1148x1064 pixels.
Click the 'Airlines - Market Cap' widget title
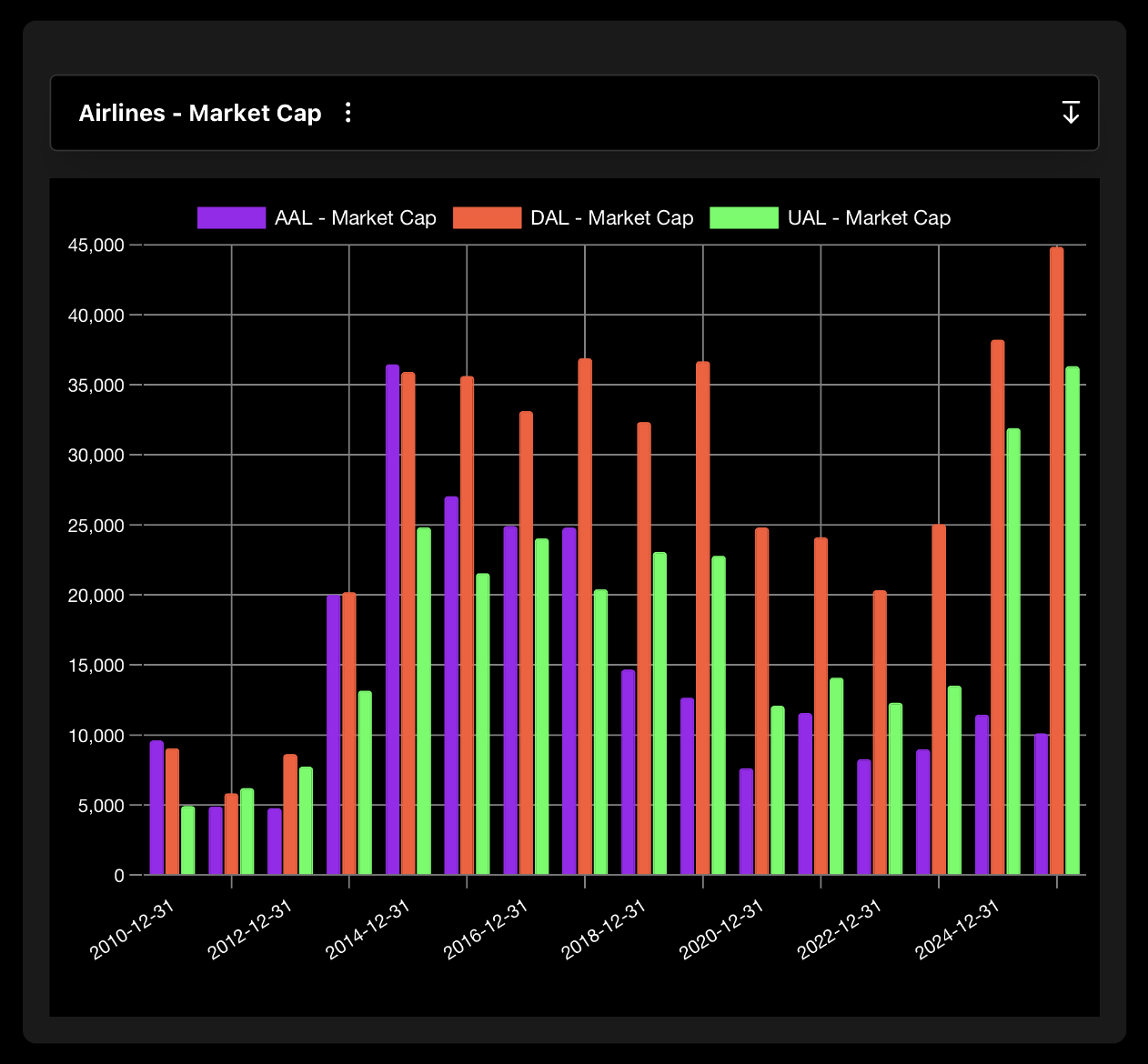coord(200,113)
